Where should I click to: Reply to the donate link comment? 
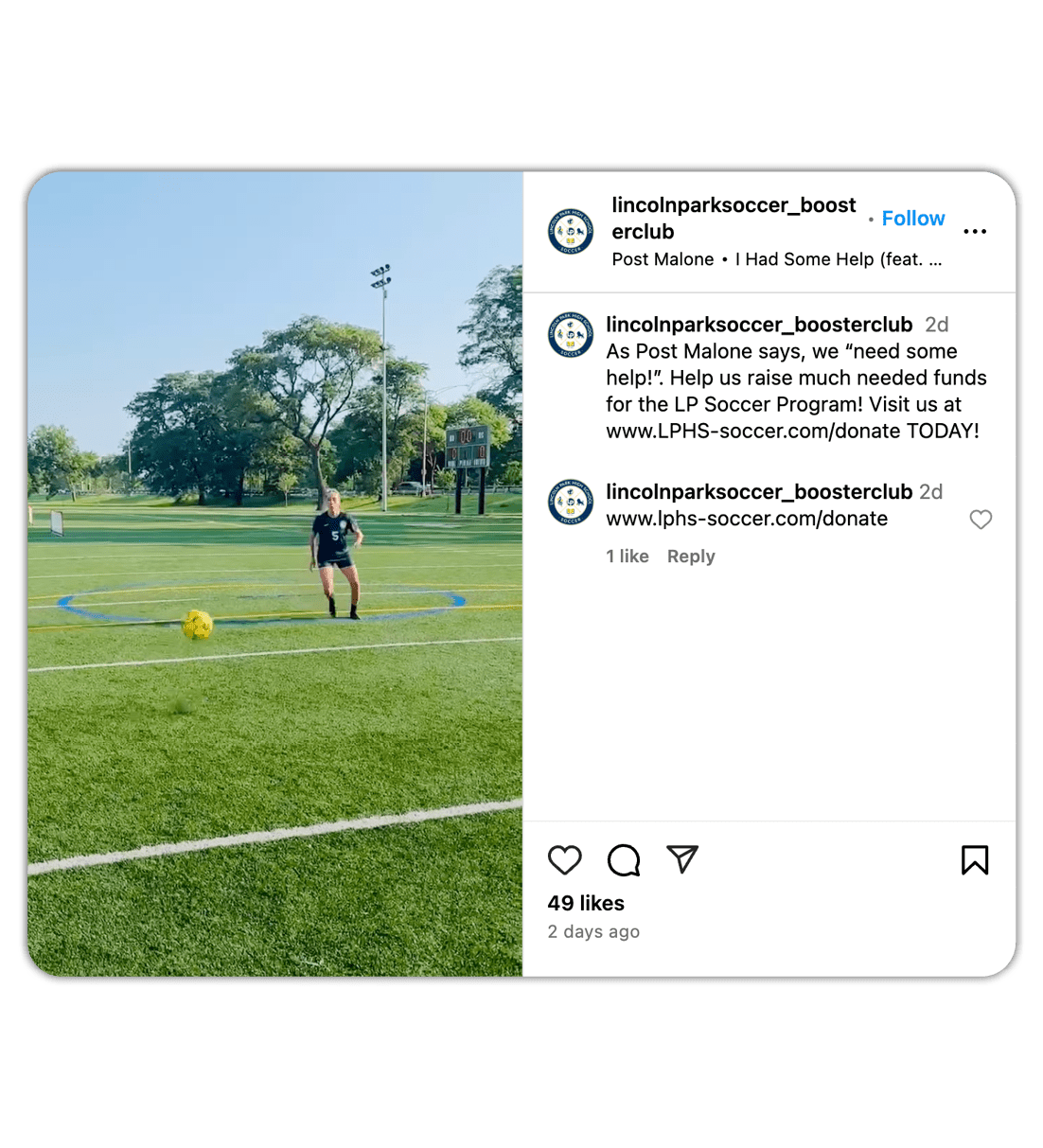pyautogui.click(x=691, y=556)
